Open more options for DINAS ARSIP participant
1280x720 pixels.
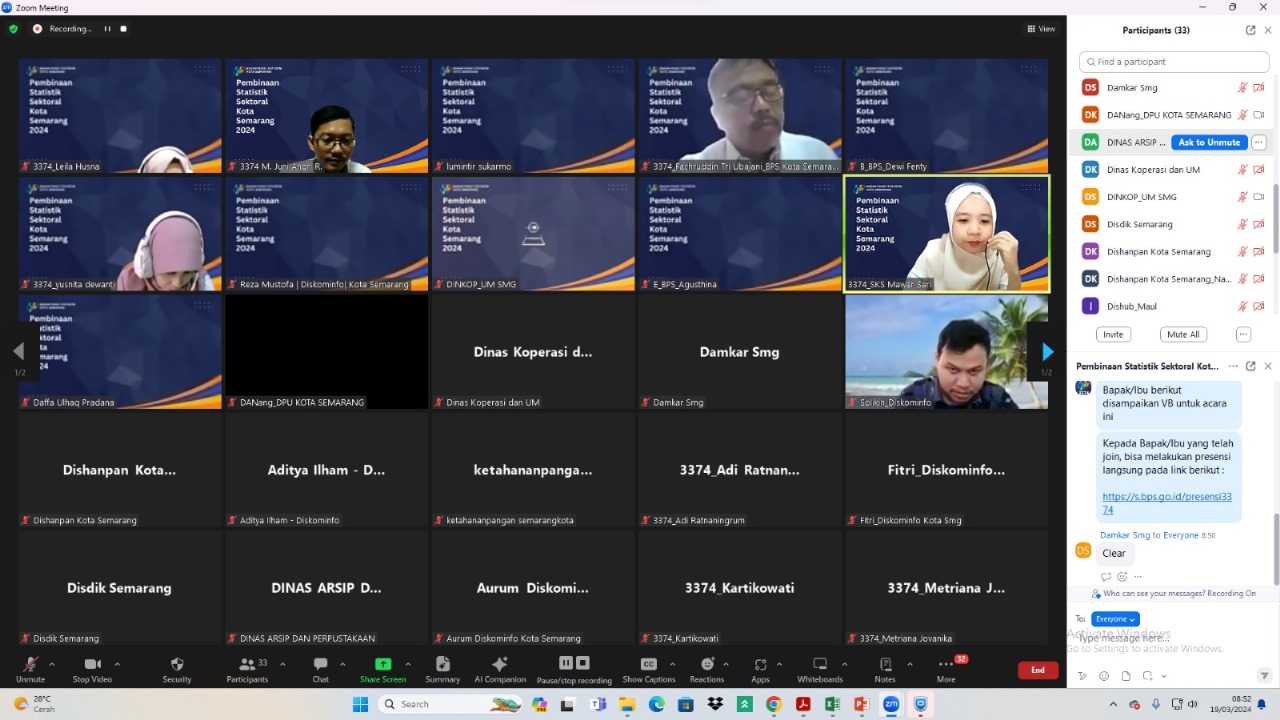pos(1259,142)
